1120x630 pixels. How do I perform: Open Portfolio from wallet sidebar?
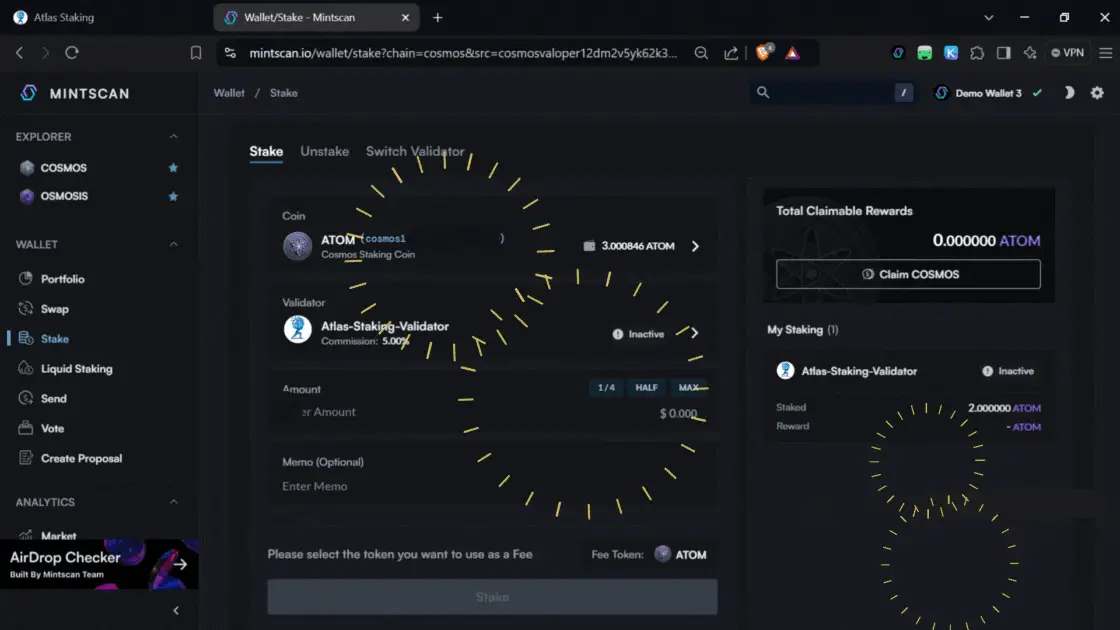tap(62, 279)
